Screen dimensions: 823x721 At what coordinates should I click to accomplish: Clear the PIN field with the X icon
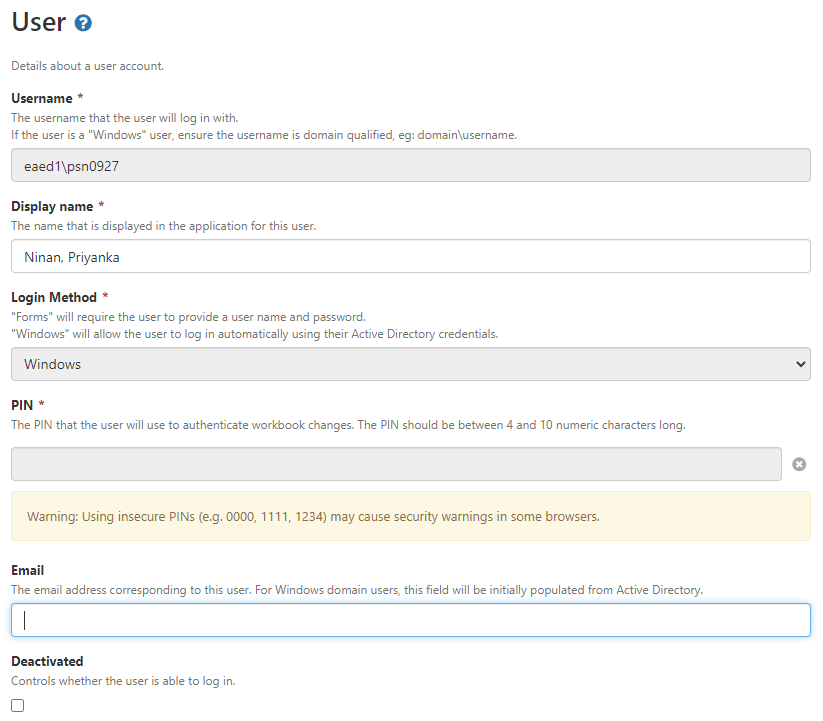pos(799,464)
